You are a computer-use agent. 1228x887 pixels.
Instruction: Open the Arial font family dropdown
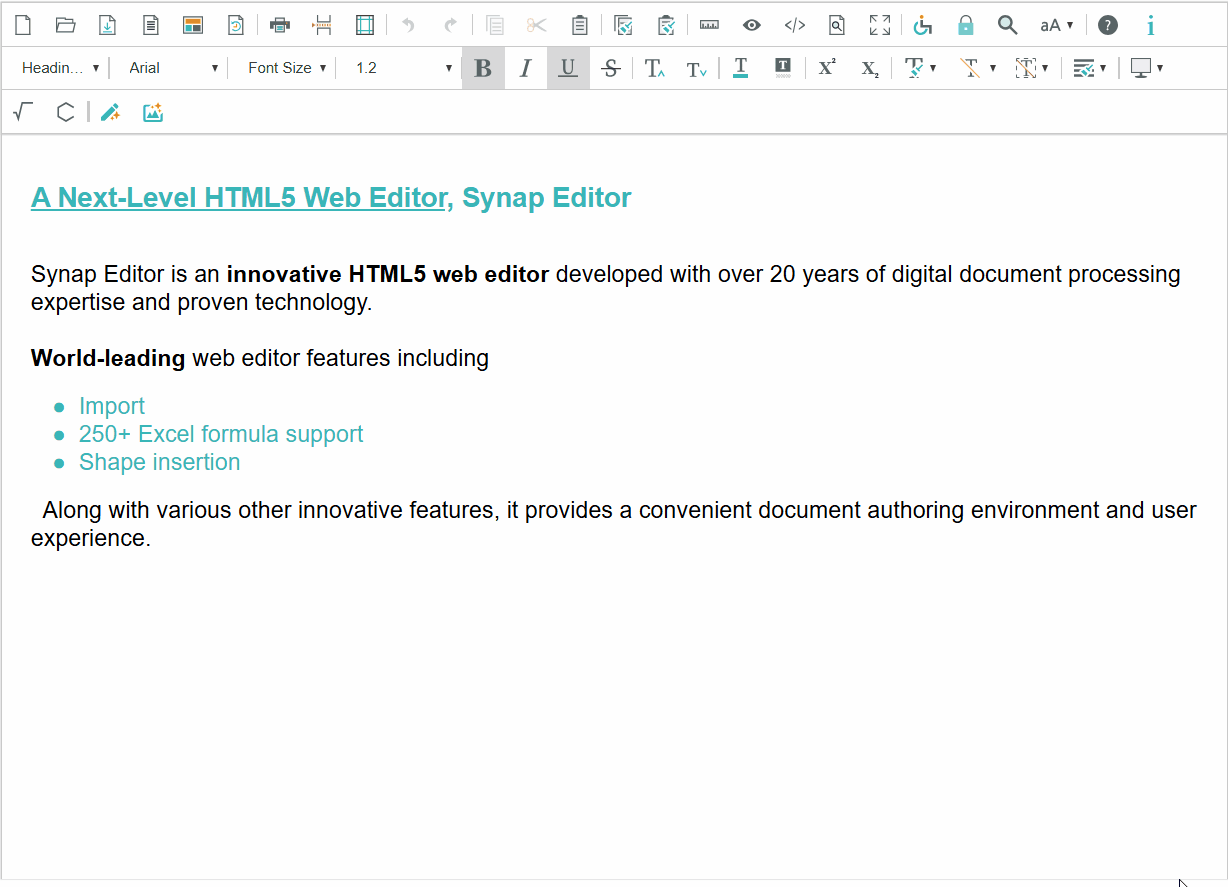point(174,68)
